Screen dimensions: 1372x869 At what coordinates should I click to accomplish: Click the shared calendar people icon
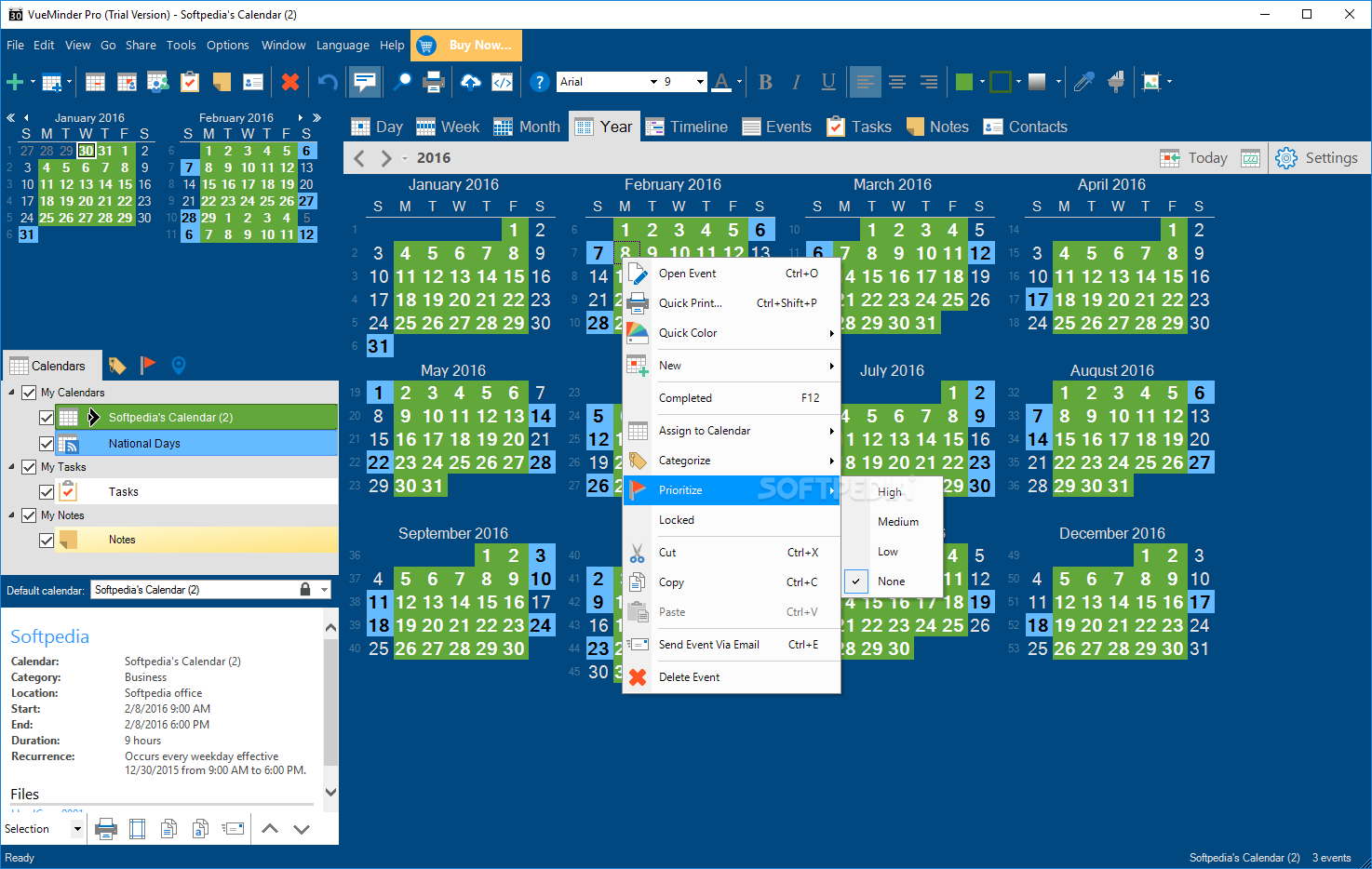(x=158, y=82)
